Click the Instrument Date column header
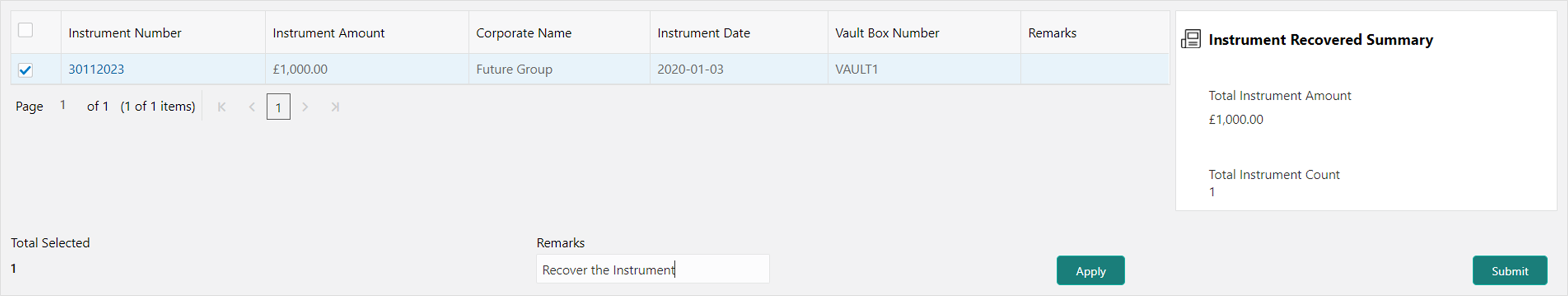This screenshot has width=1568, height=296. 703,33
